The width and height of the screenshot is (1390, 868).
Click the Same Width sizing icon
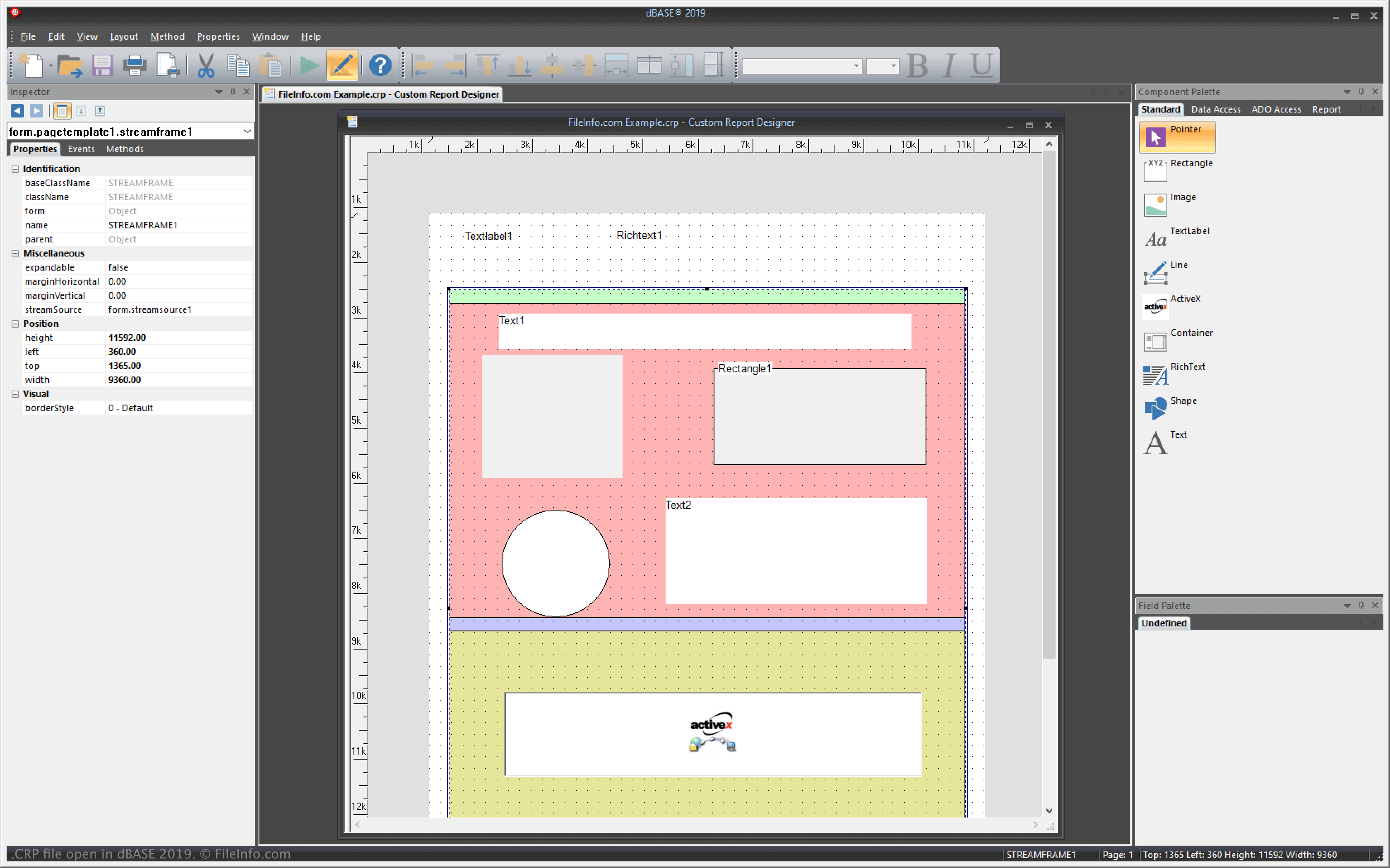coord(617,65)
